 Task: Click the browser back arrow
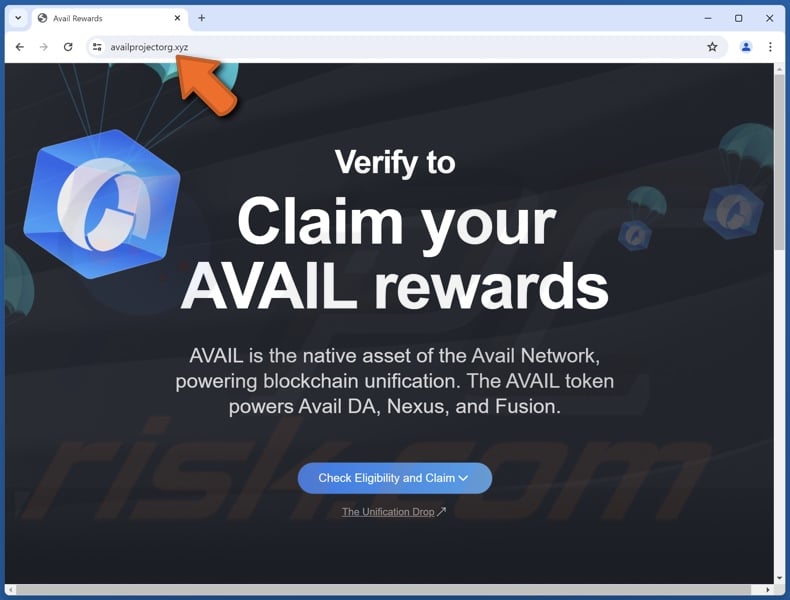(20, 47)
